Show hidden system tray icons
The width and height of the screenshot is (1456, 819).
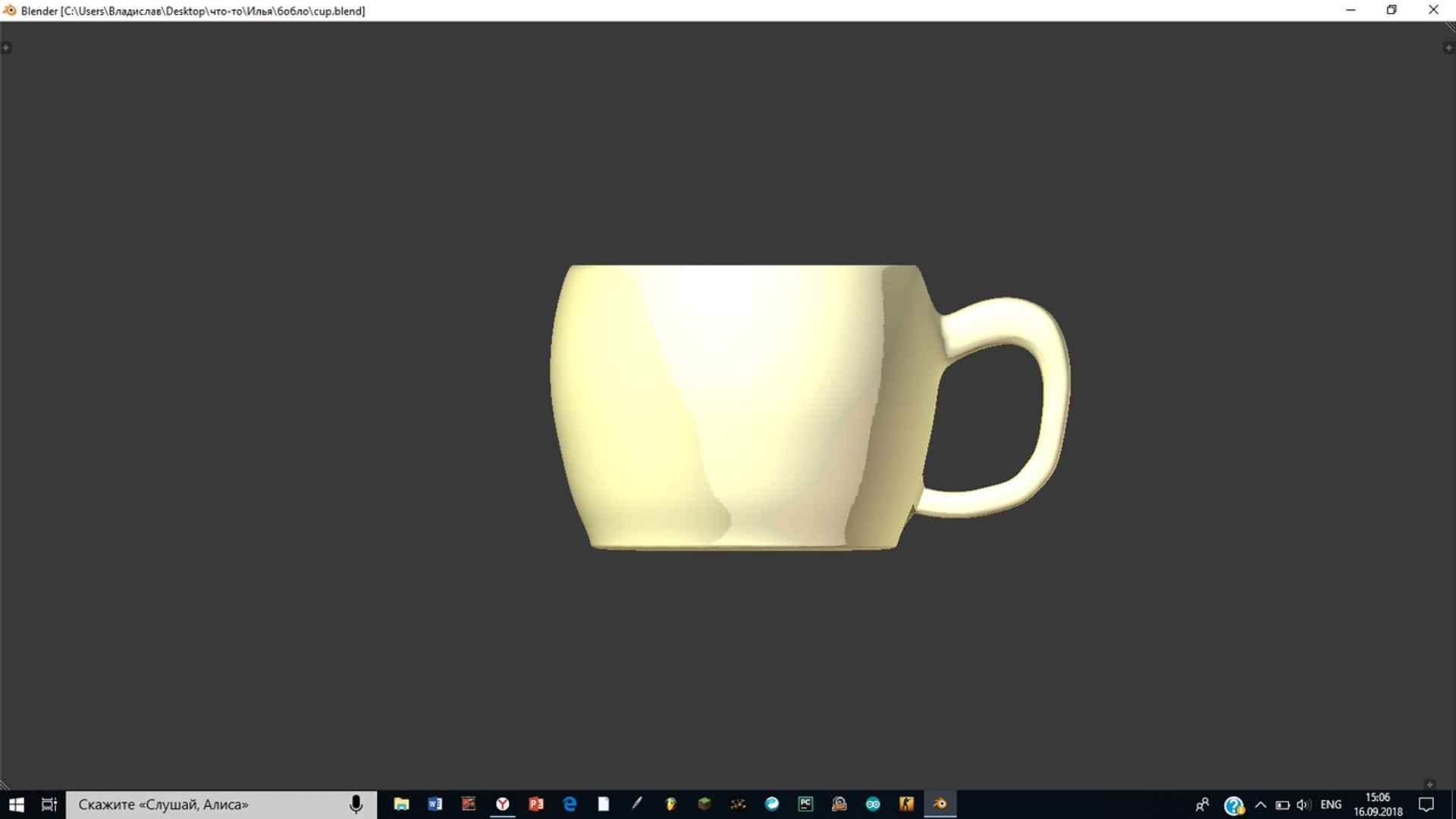click(x=1260, y=805)
